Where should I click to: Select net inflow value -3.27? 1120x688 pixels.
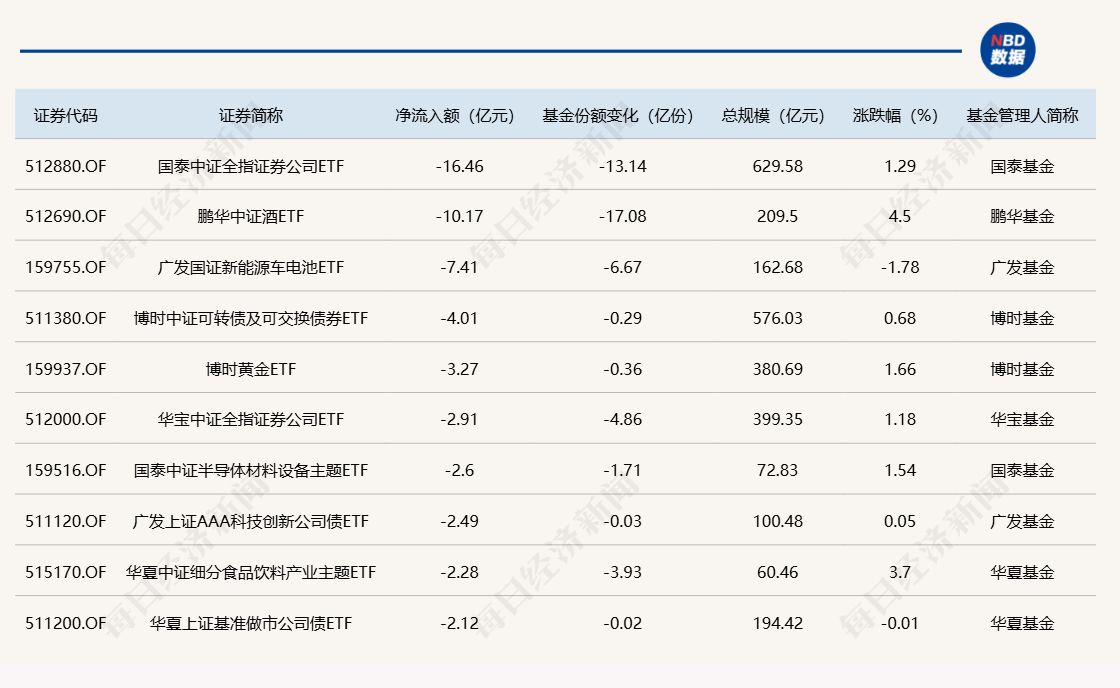pos(459,369)
